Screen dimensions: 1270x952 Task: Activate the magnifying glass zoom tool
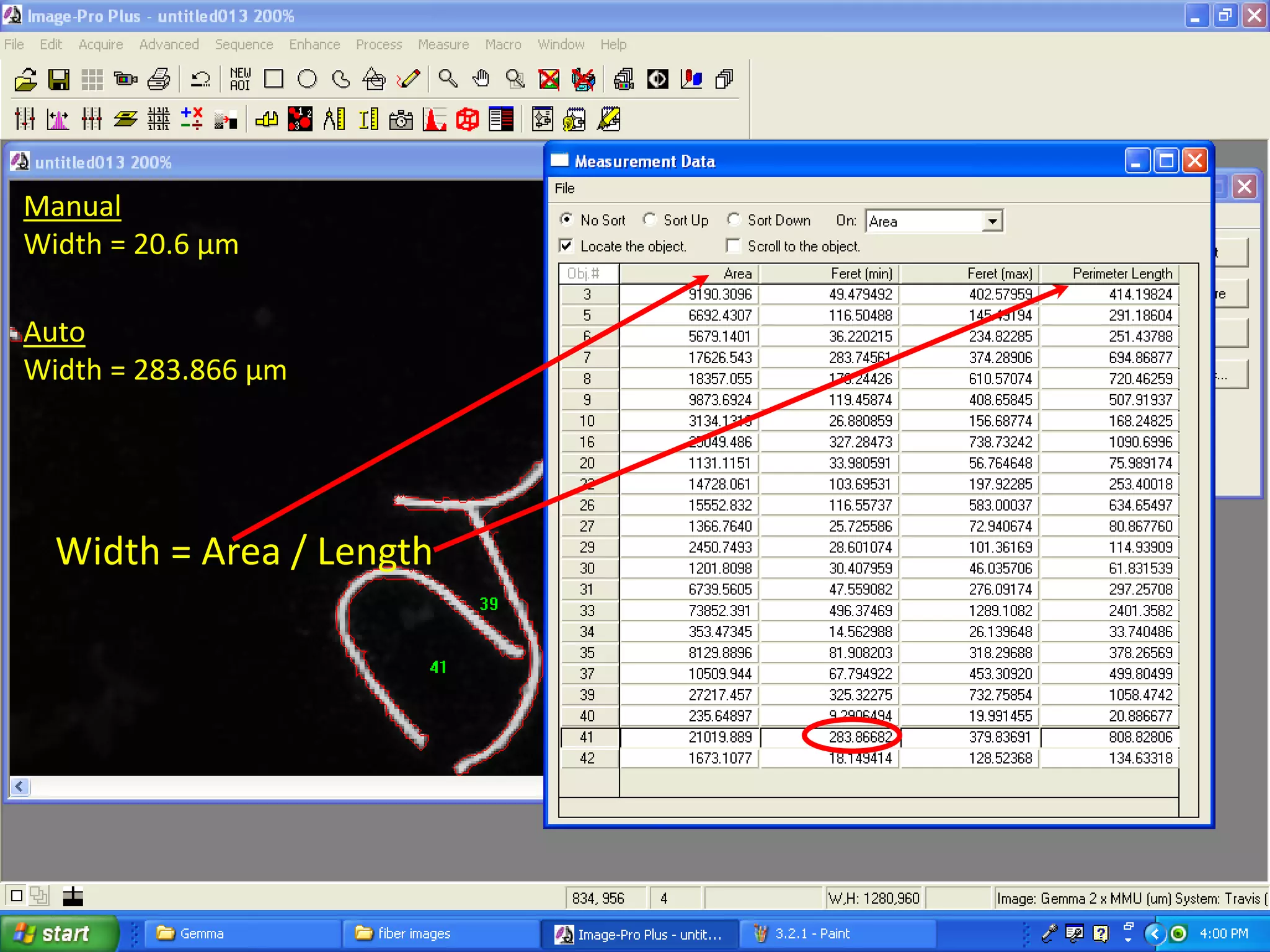(448, 79)
